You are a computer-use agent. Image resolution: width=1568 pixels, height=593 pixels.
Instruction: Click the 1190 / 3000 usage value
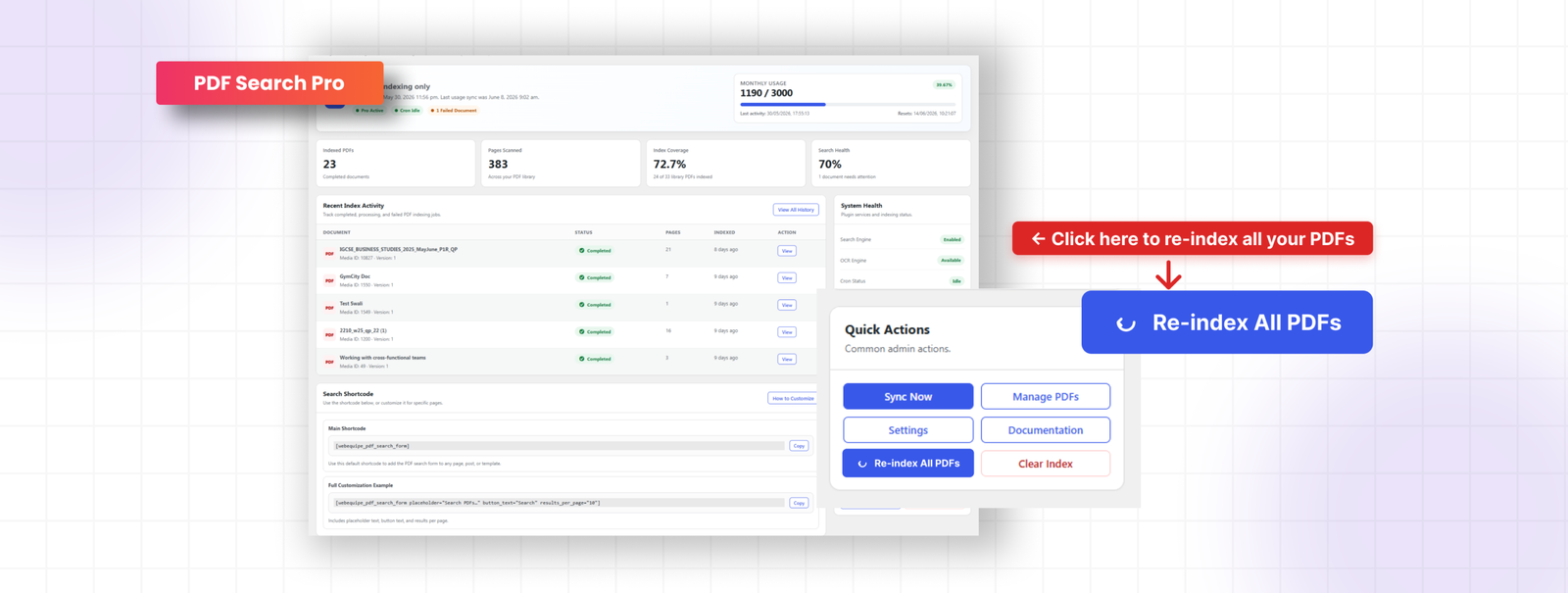point(766,93)
